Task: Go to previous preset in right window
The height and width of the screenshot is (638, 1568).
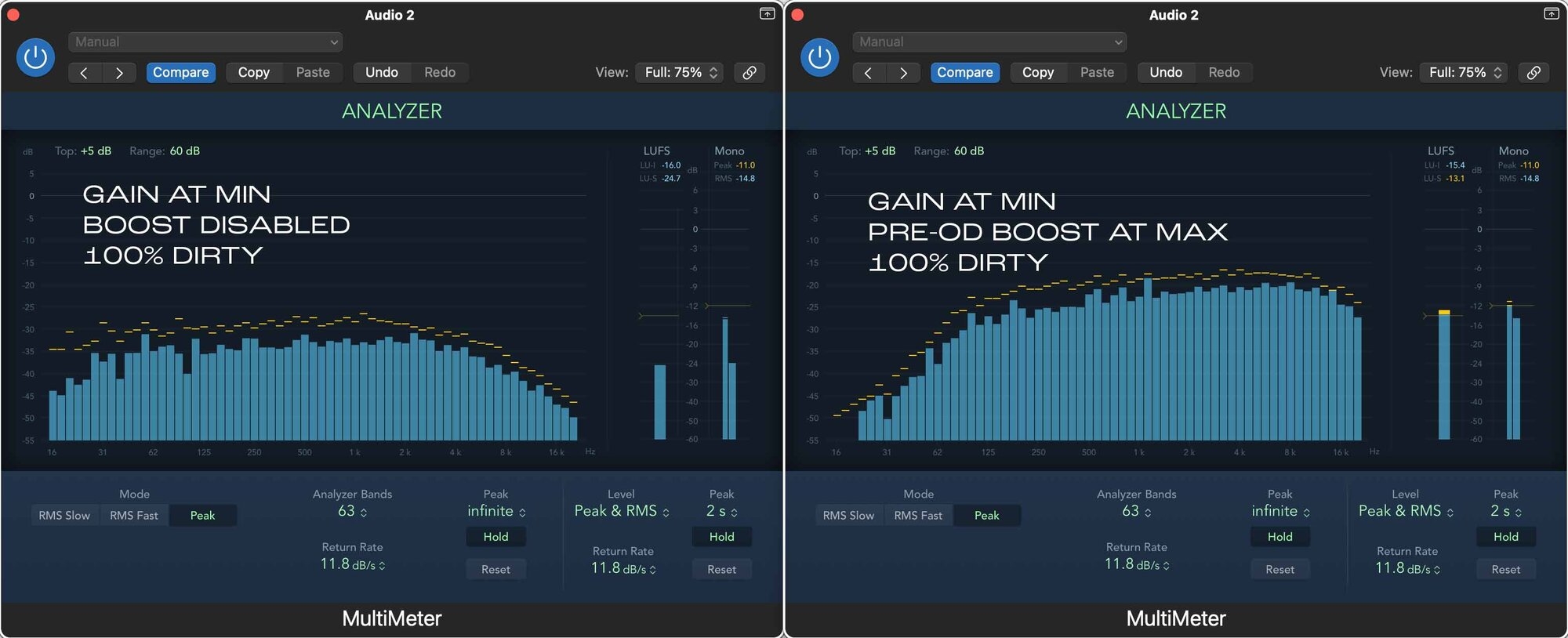Action: click(x=869, y=73)
